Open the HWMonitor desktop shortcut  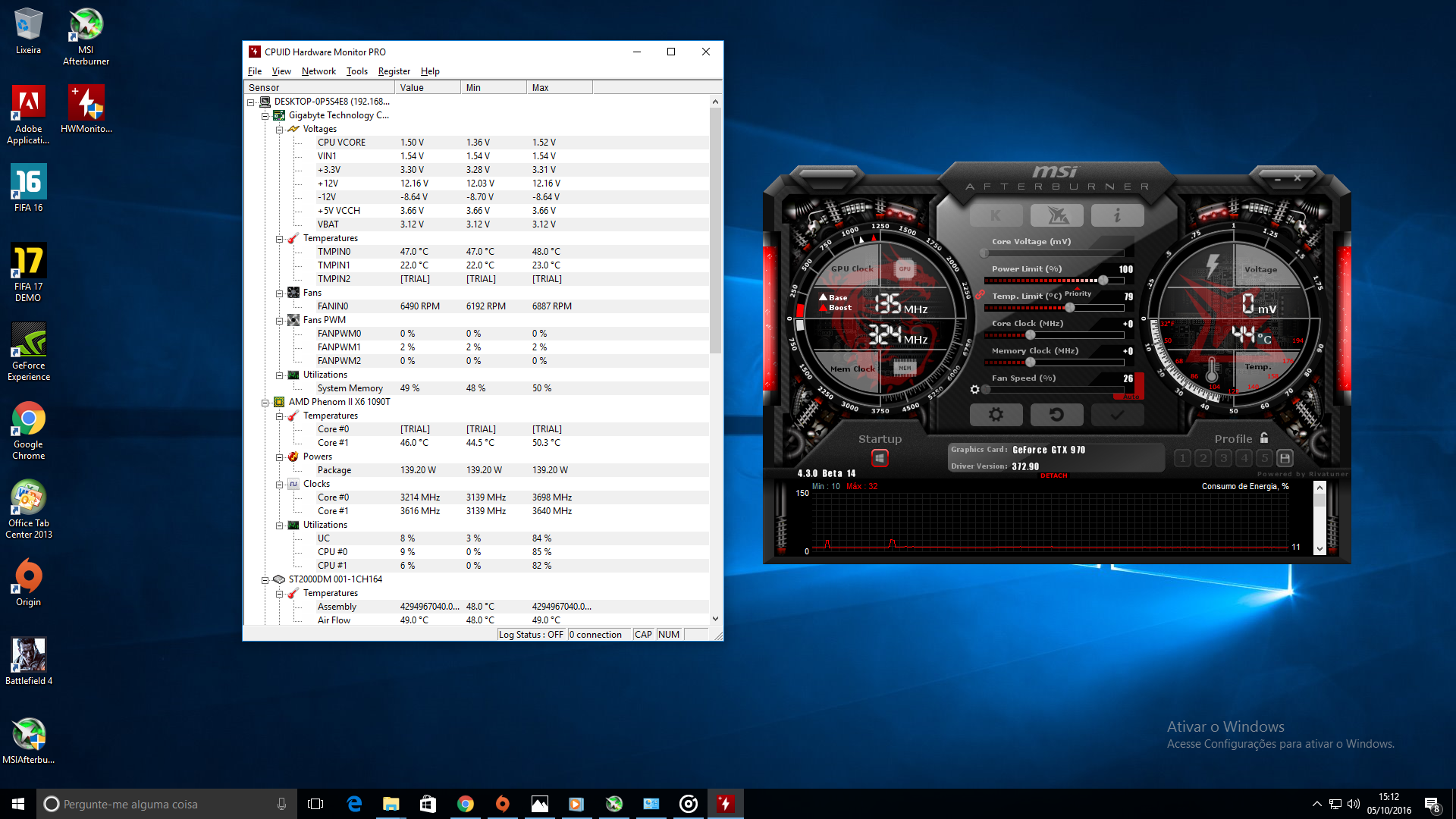coord(86,109)
